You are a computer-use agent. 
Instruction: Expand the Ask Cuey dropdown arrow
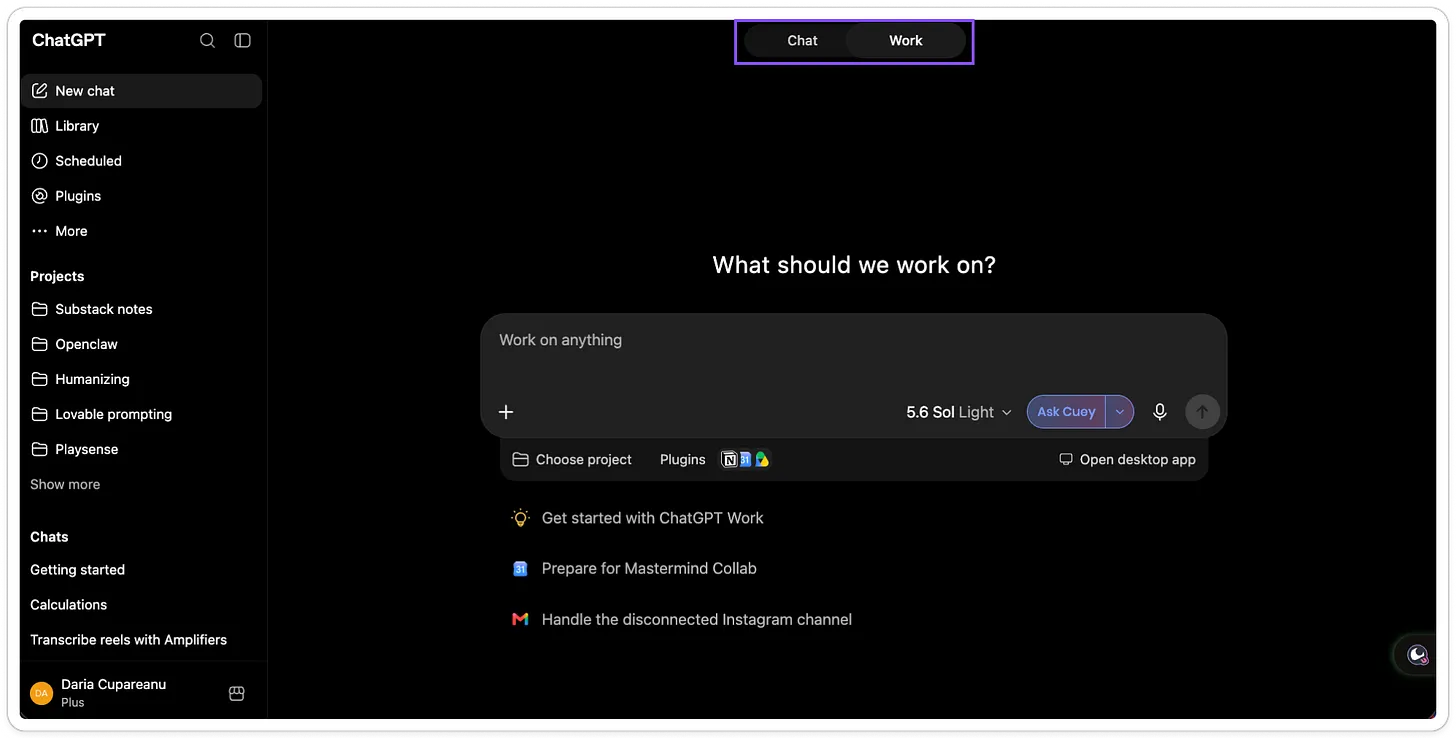[x=1120, y=412]
